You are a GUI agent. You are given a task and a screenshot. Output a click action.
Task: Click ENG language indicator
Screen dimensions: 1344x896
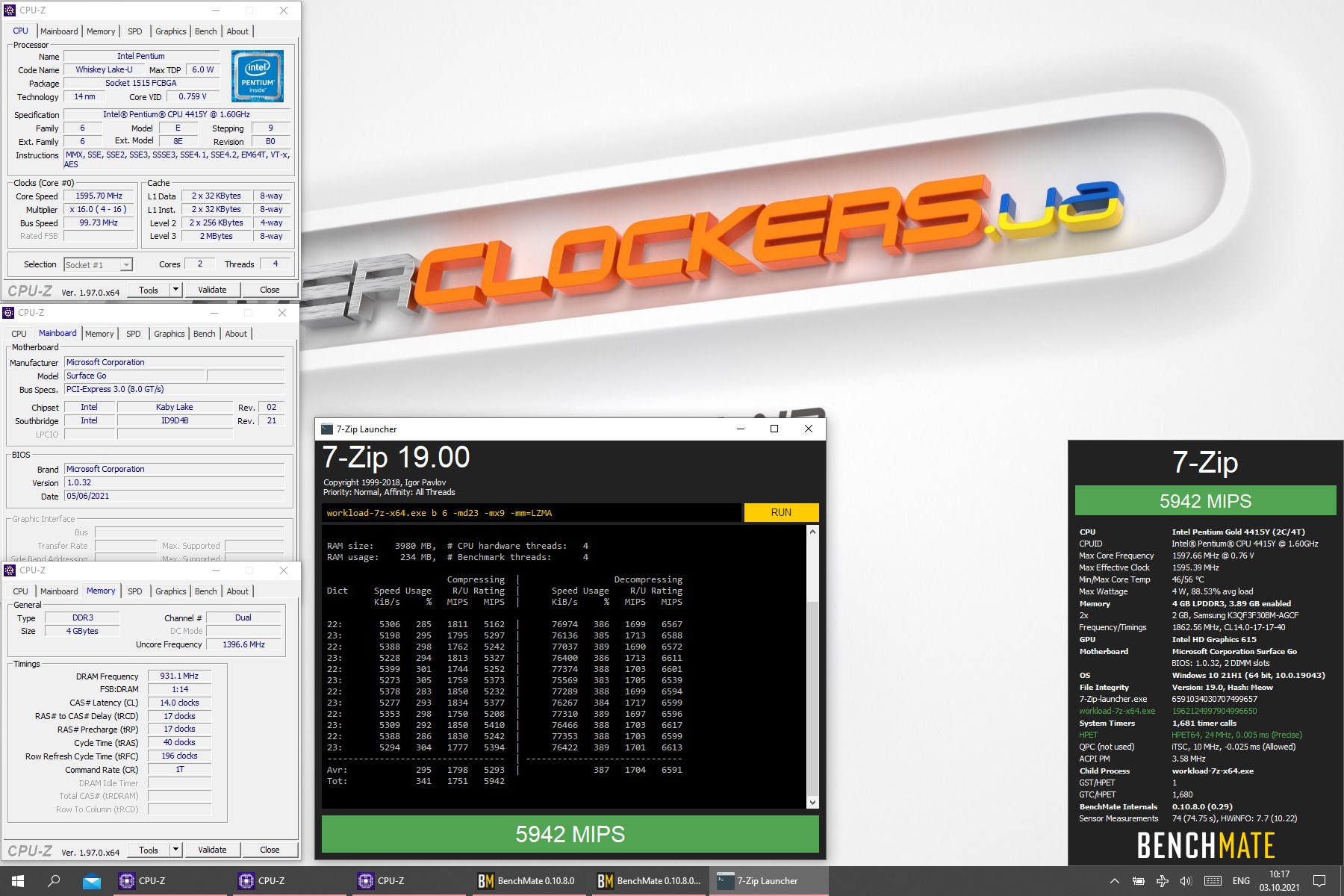tap(1241, 881)
